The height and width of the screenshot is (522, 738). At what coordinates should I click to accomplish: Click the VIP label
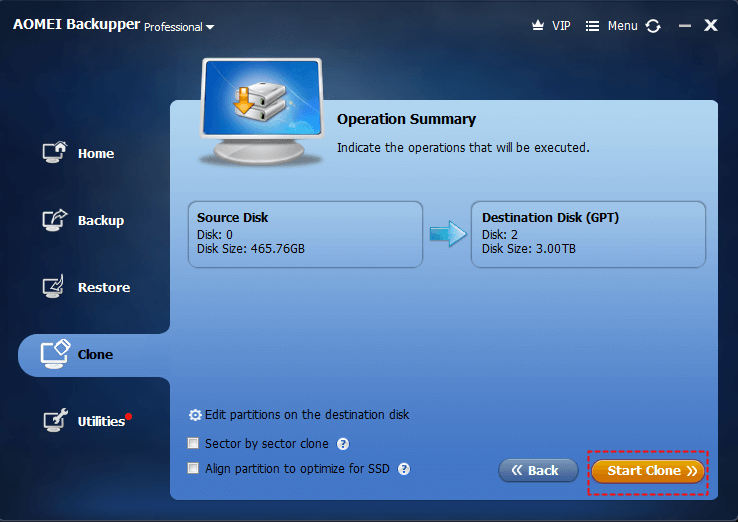561,26
